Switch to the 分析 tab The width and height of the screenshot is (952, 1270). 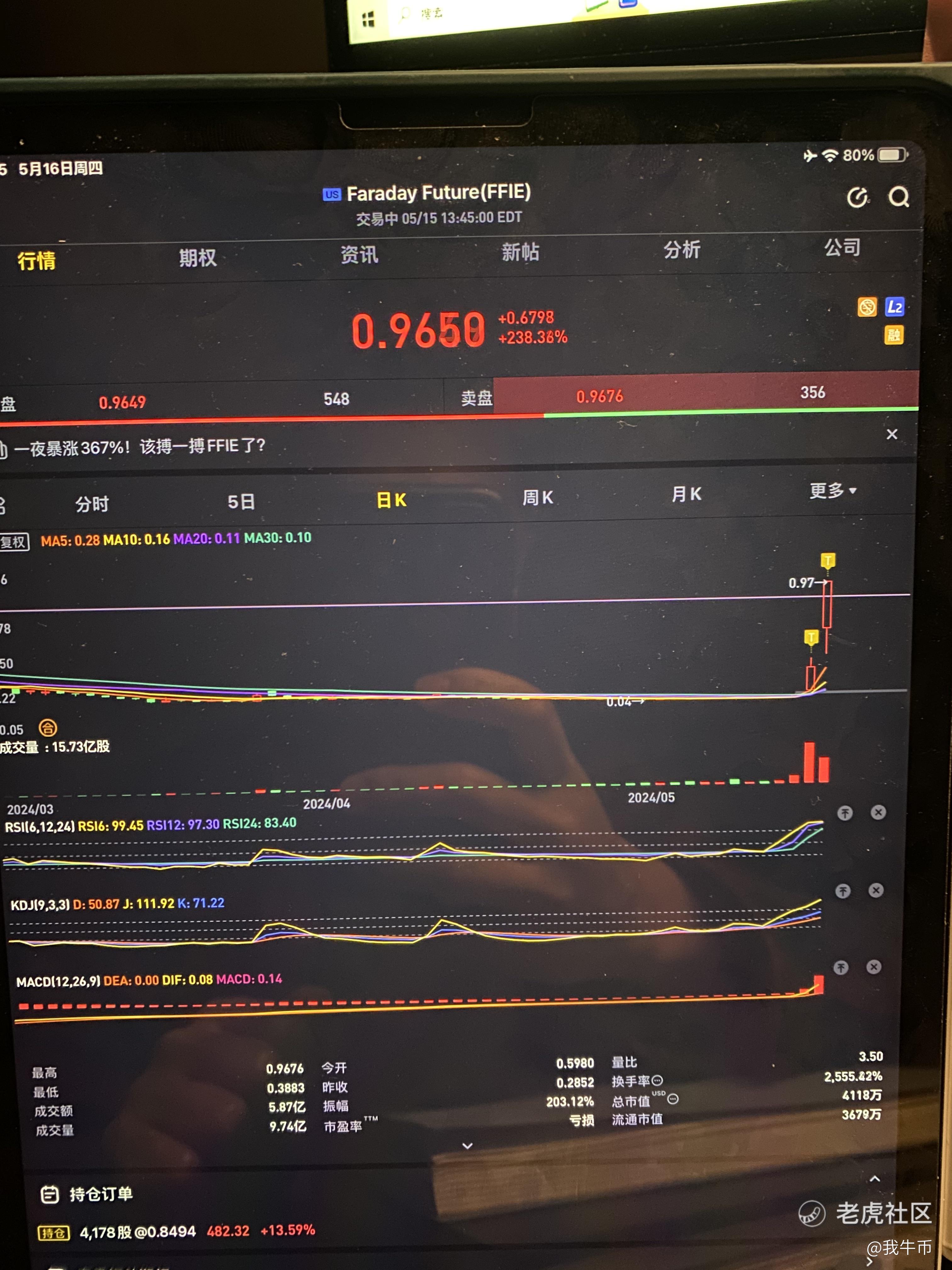click(682, 249)
